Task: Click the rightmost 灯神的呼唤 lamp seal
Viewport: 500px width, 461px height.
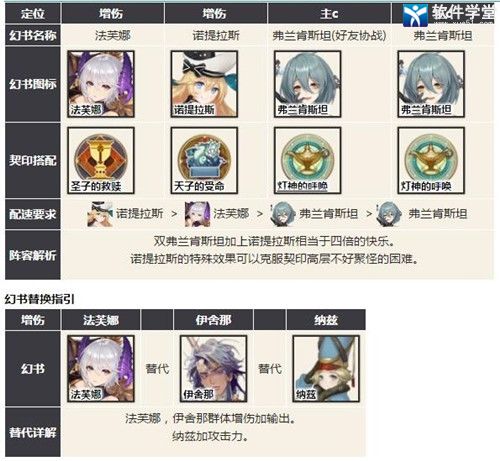Action: pos(431,160)
